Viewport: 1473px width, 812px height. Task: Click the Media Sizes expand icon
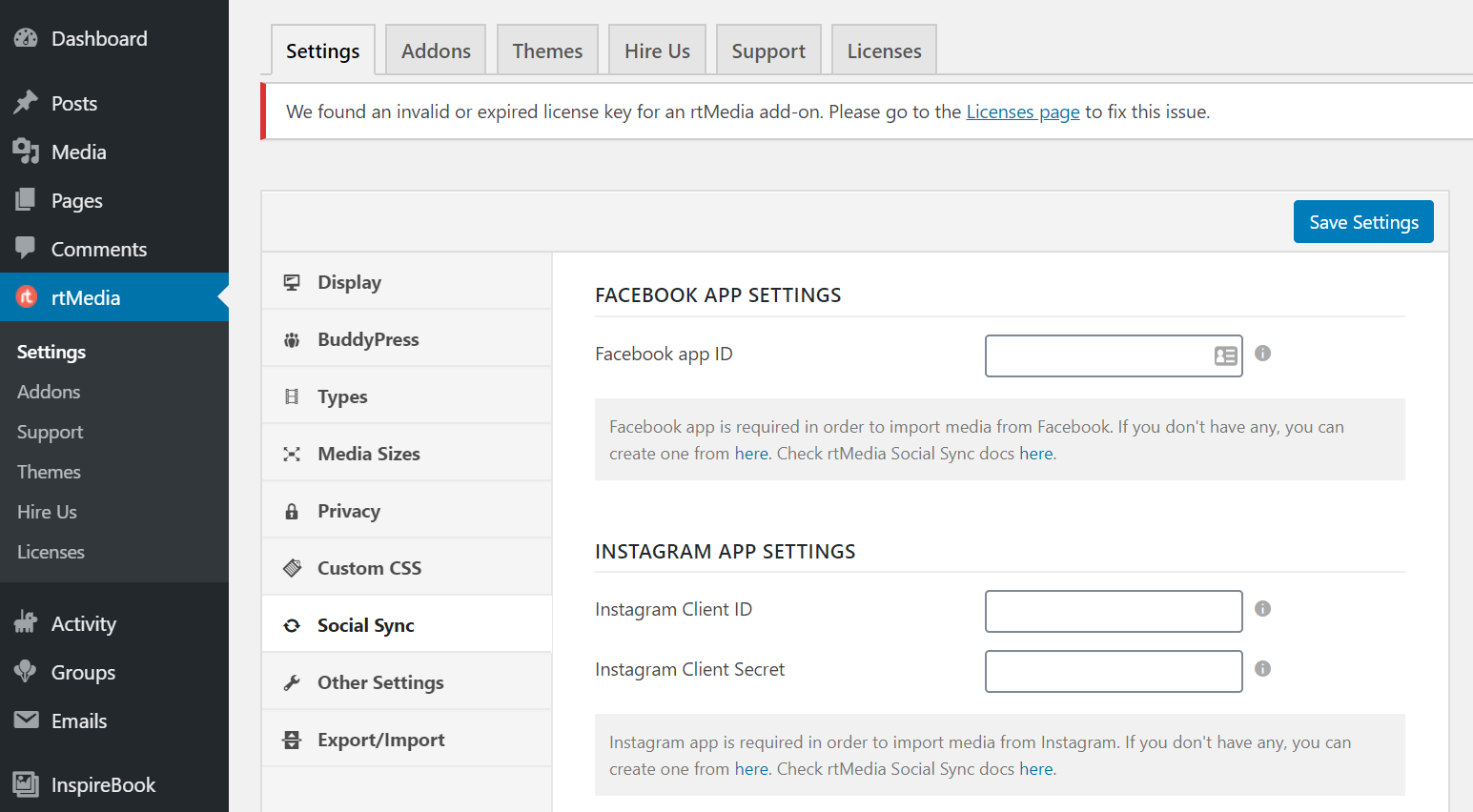coord(292,454)
